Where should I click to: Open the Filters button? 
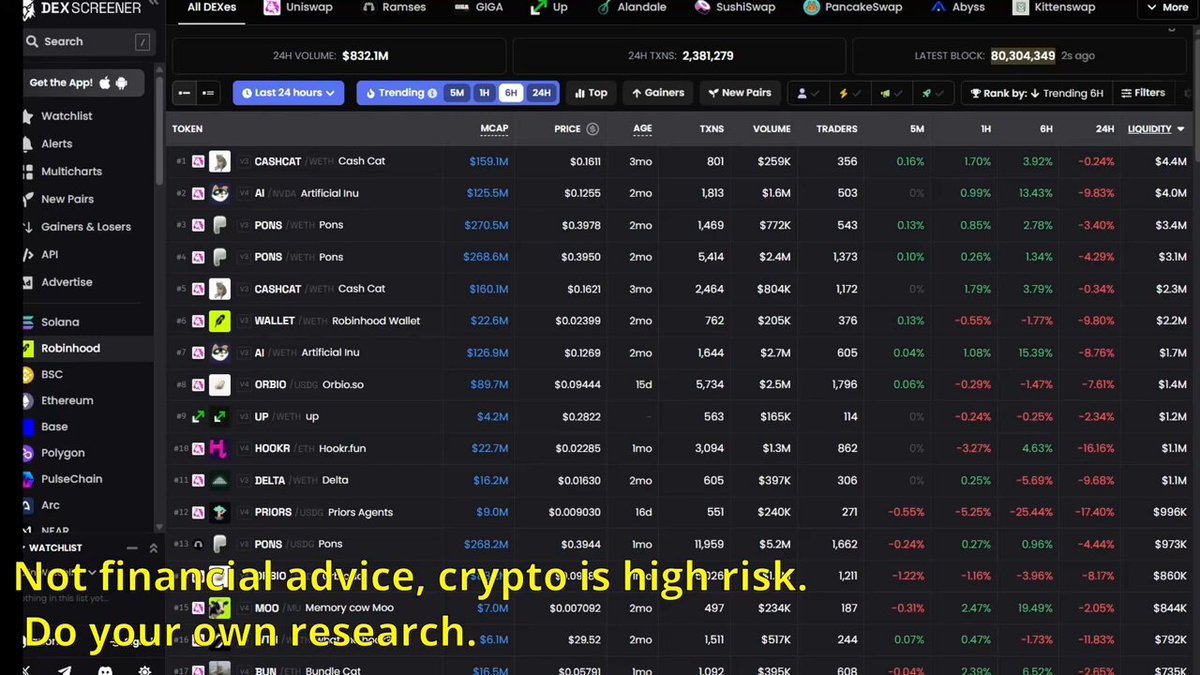[x=1142, y=93]
